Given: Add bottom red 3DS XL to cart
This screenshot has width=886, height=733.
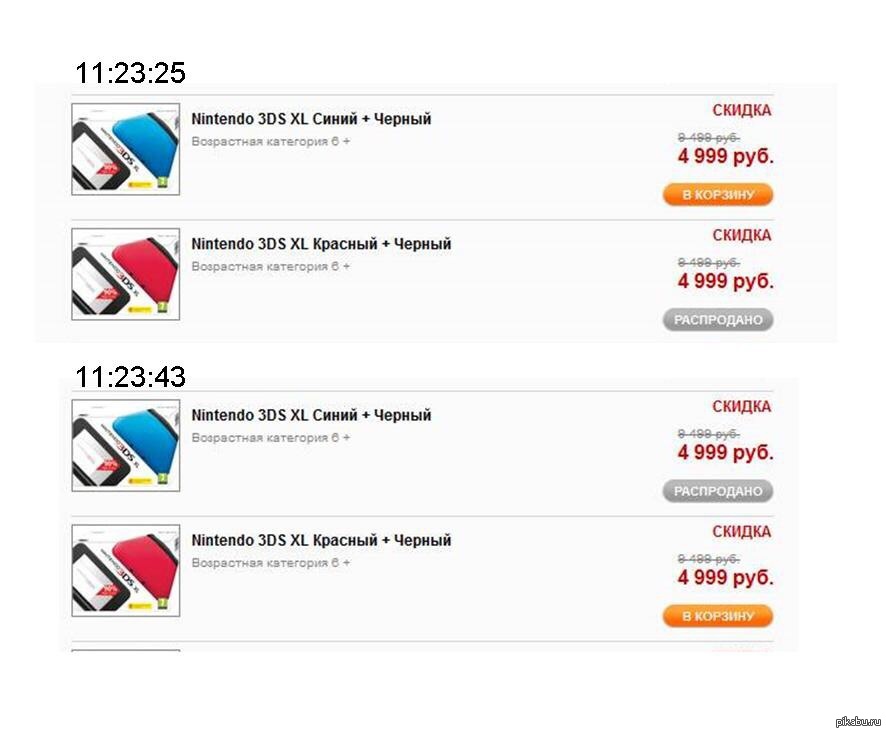Looking at the screenshot, I should coord(718,616).
